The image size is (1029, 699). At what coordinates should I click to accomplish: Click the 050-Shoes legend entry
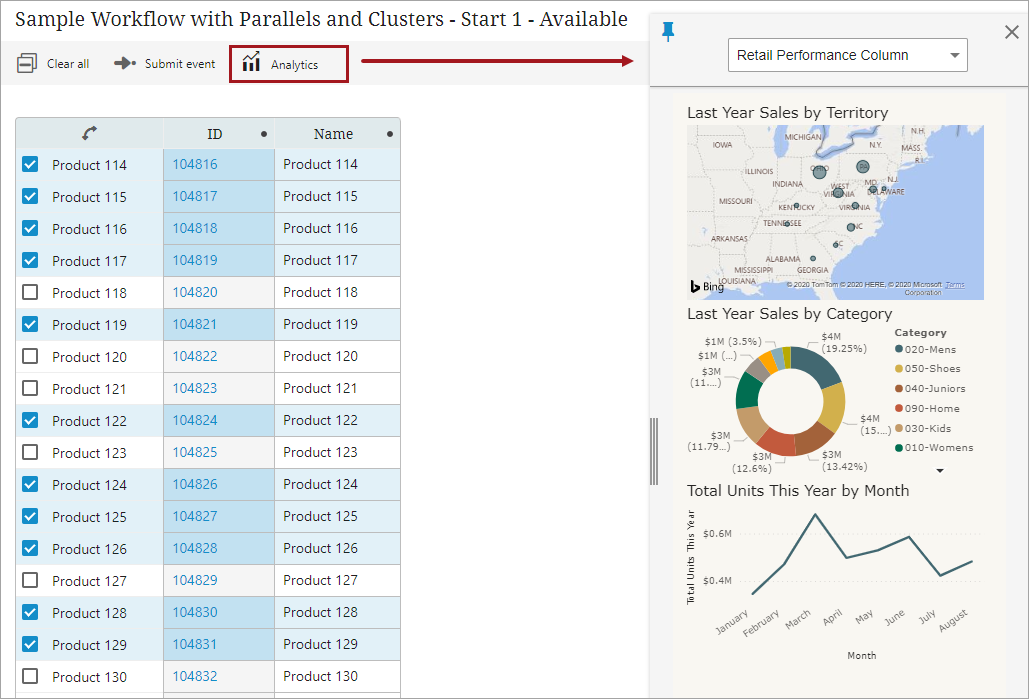(x=931, y=369)
